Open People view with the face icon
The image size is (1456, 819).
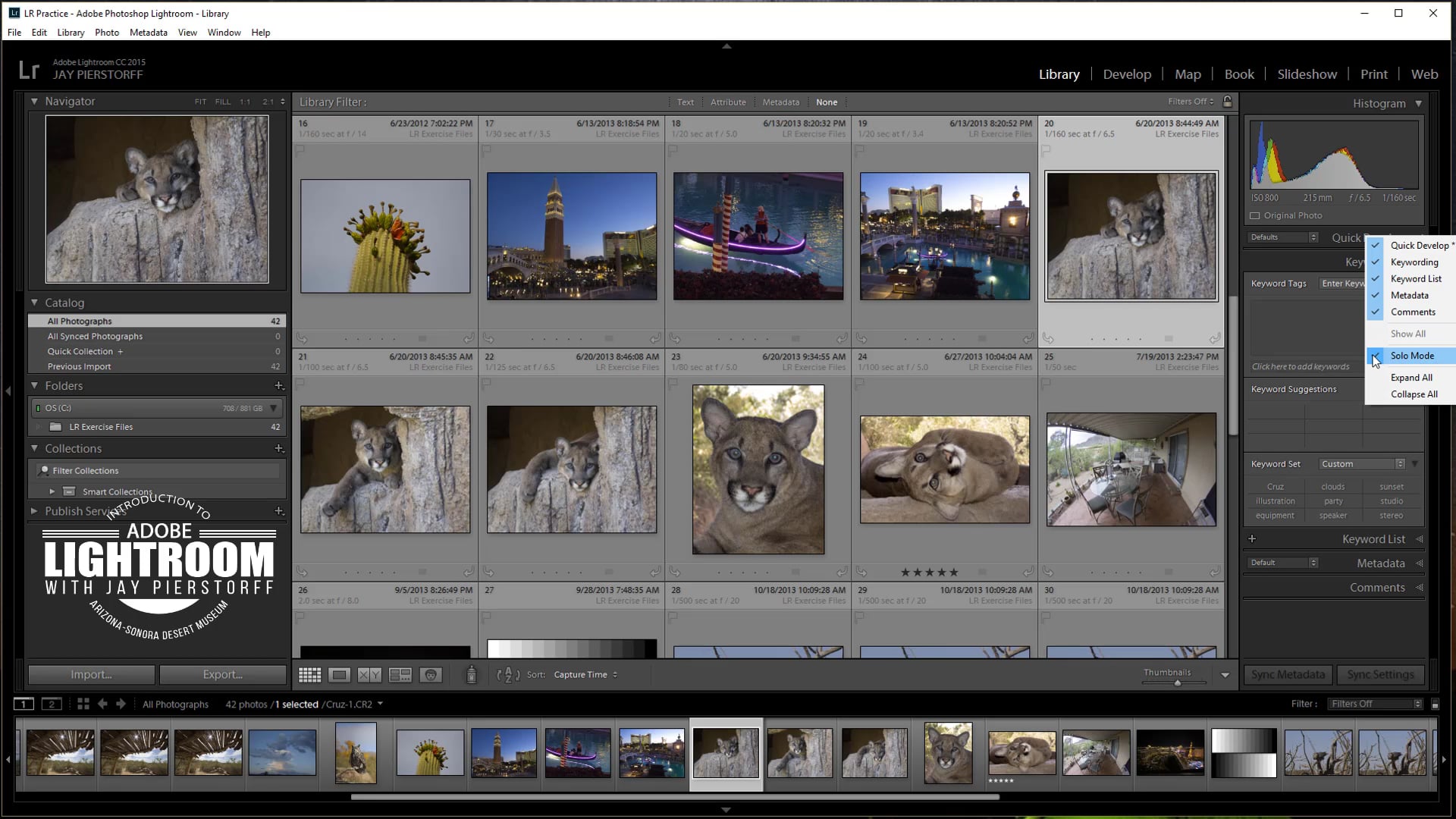(431, 674)
